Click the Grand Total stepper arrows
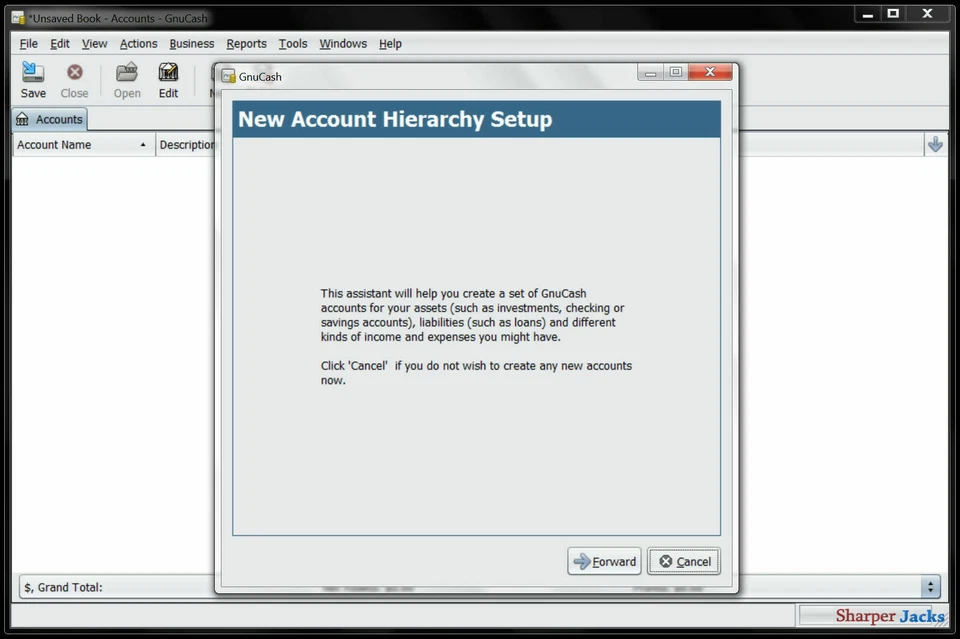960x639 pixels. (930, 587)
